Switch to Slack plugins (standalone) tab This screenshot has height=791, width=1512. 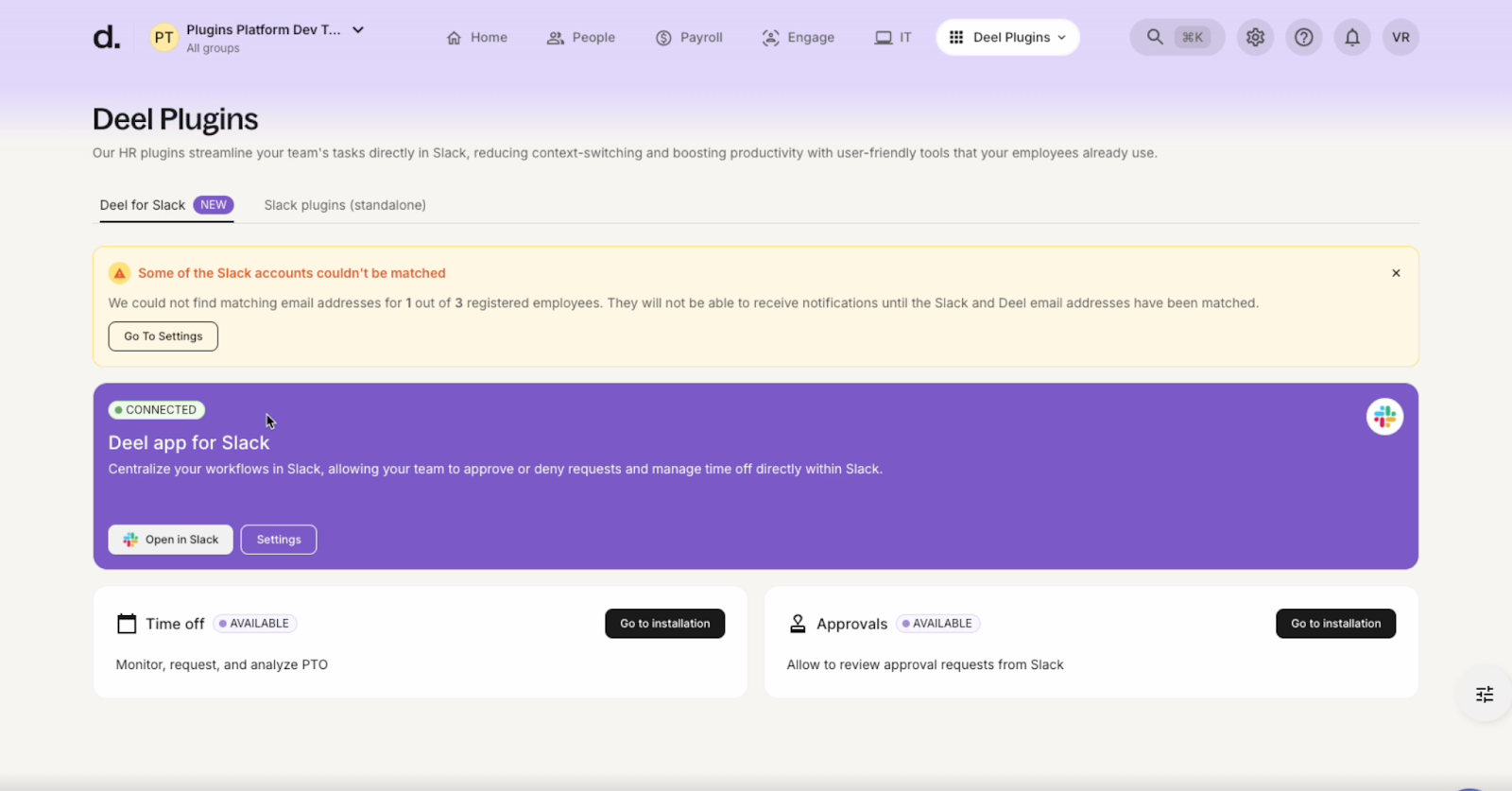click(345, 205)
